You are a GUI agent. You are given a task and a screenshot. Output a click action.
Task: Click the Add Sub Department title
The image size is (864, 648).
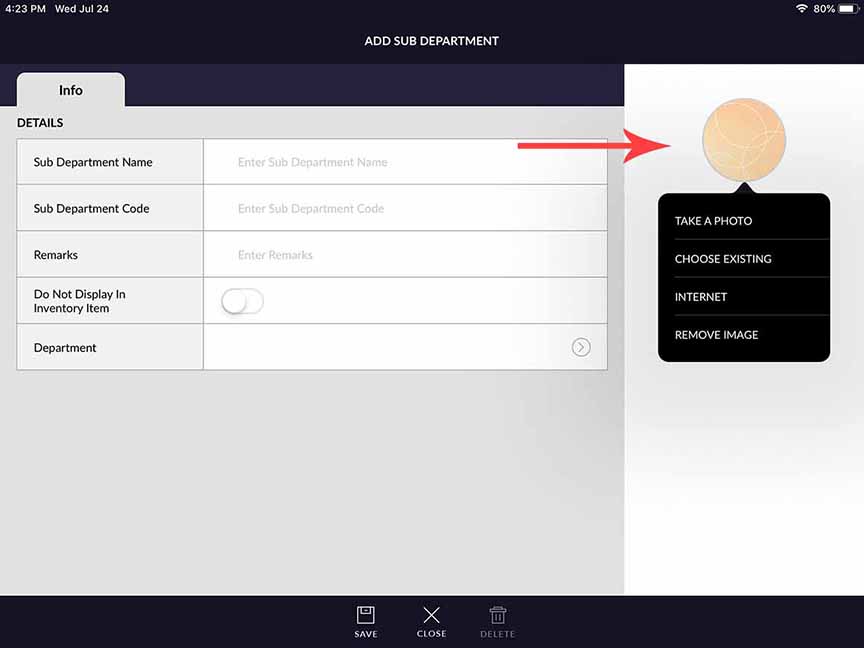(x=431, y=41)
